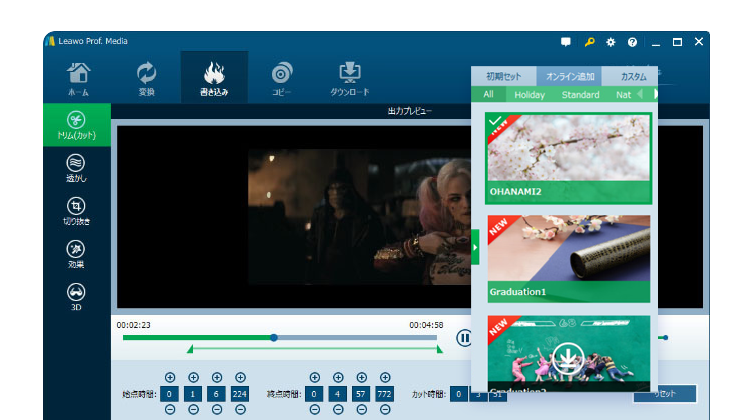Decrease end time hours value
Screen dimensions: 744x420
[315, 410]
